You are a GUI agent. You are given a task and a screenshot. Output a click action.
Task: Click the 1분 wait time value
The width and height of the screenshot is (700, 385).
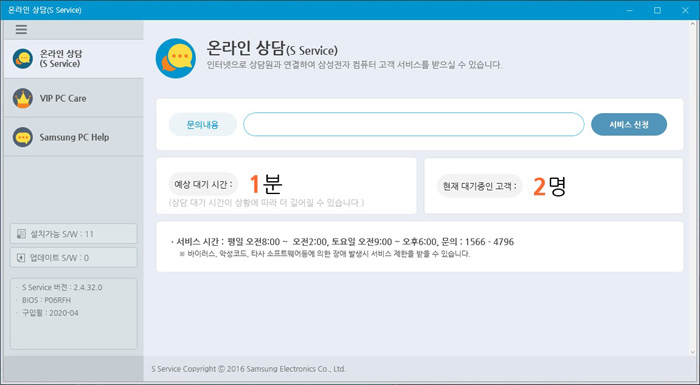click(266, 184)
